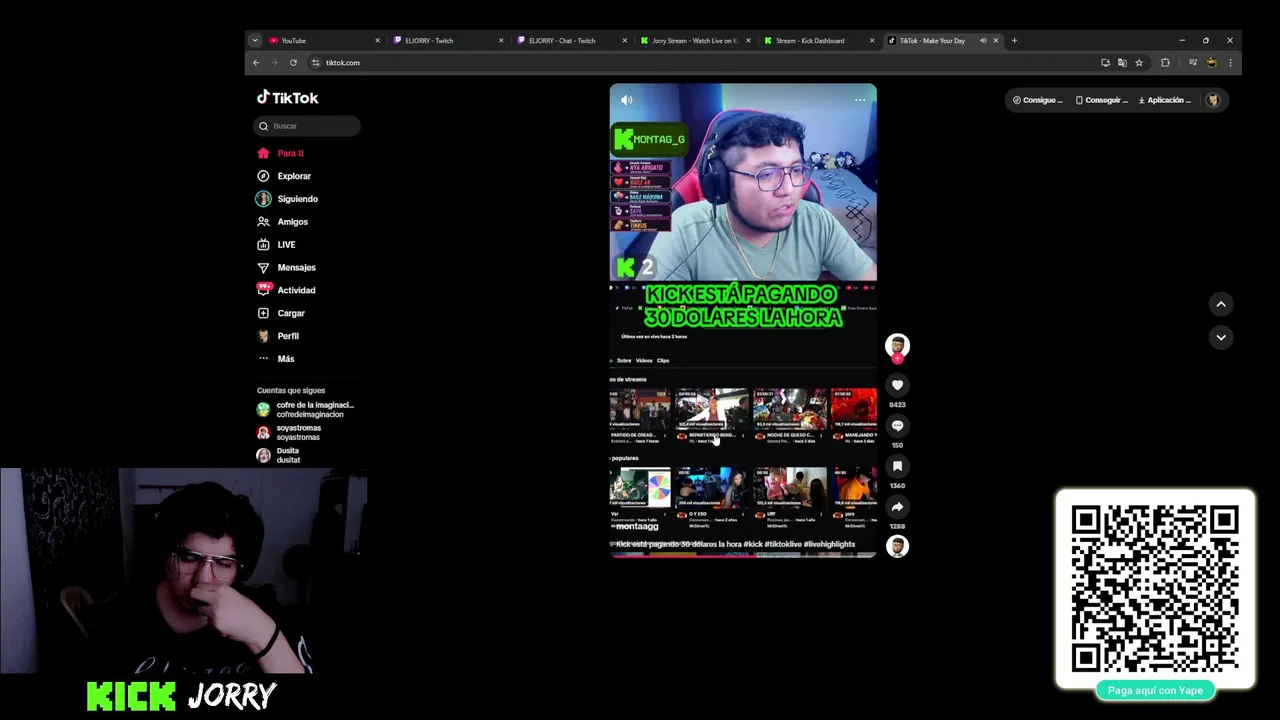Screen dimensions: 1280x720
Task: Open the Explorar section
Action: [284, 176]
